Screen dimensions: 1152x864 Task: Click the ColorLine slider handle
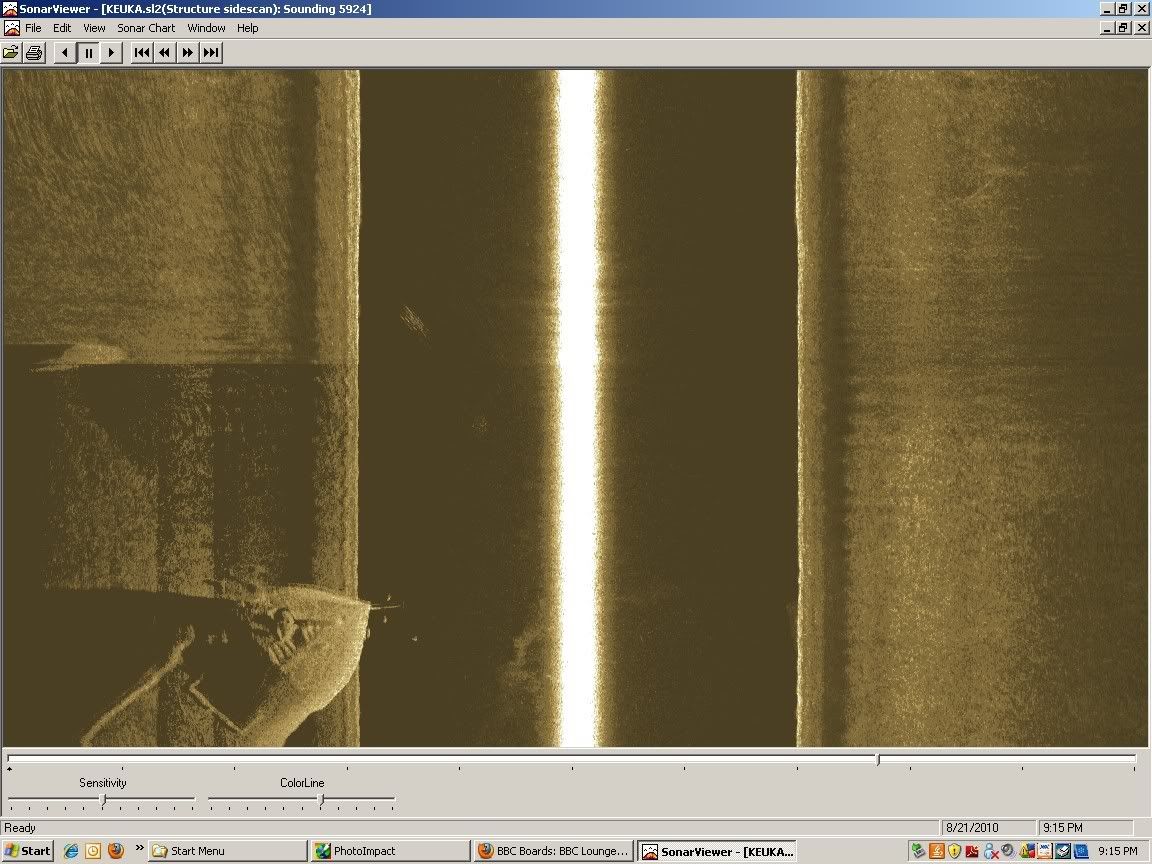(320, 799)
